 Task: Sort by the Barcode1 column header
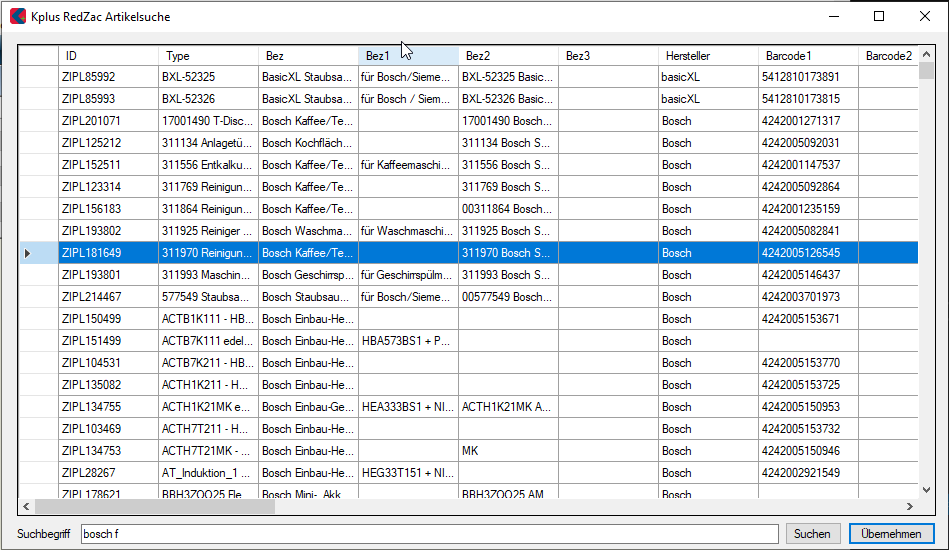pos(808,56)
